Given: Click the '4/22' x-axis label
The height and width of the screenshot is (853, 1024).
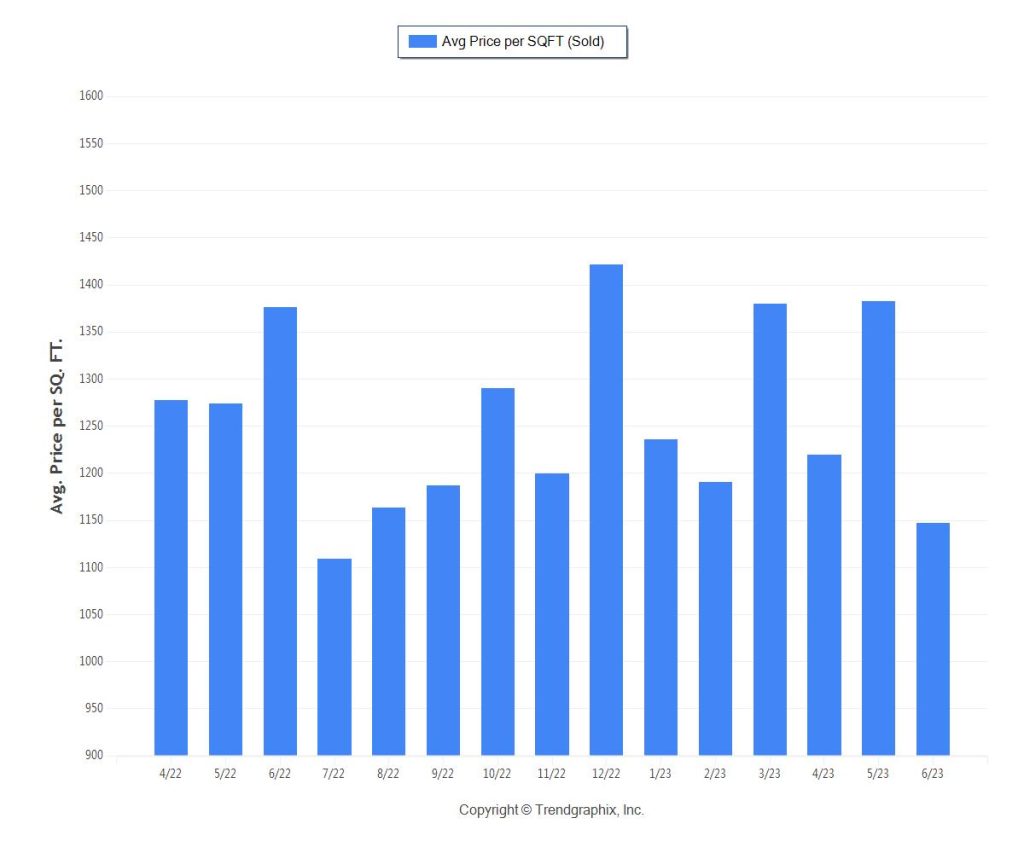Looking at the screenshot, I should pyautogui.click(x=170, y=773).
